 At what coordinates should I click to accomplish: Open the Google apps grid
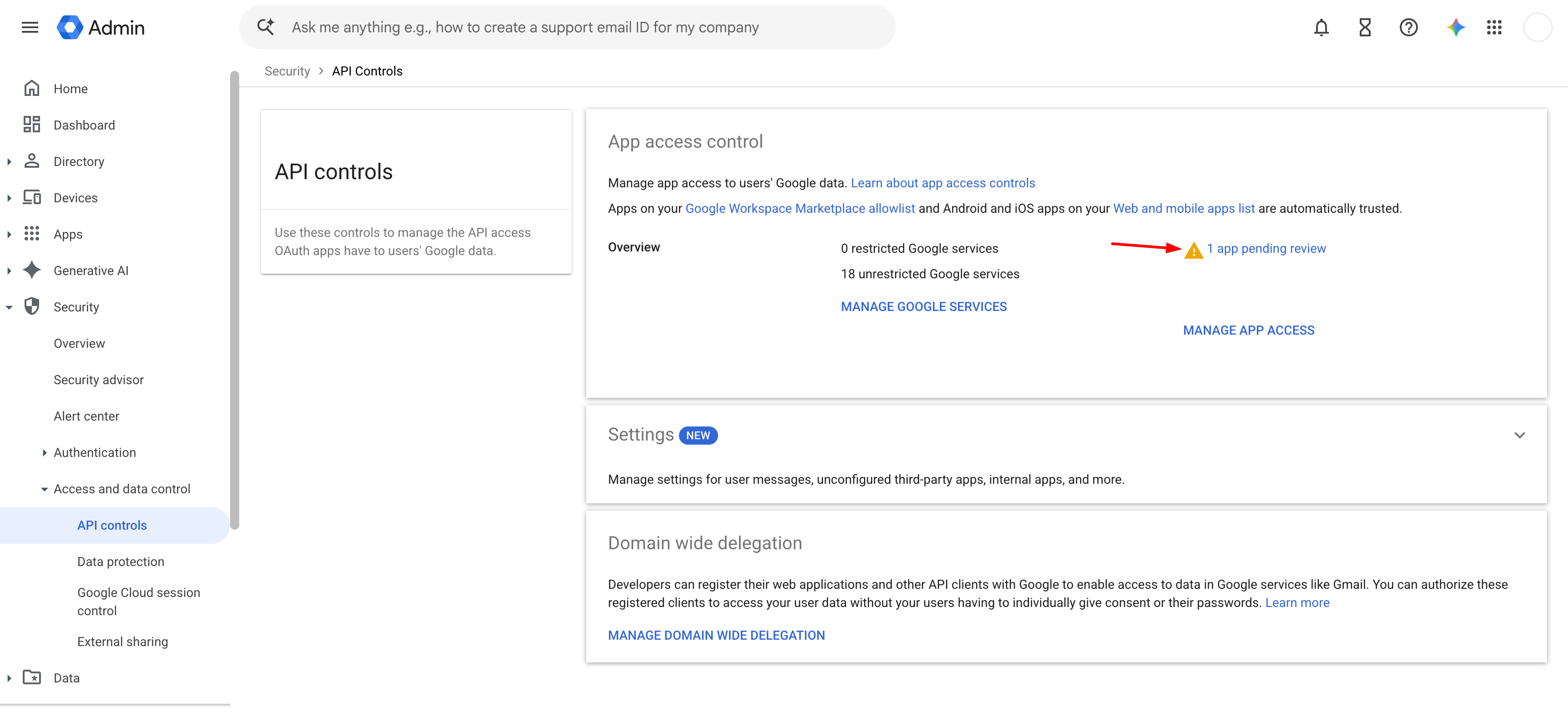(1494, 27)
